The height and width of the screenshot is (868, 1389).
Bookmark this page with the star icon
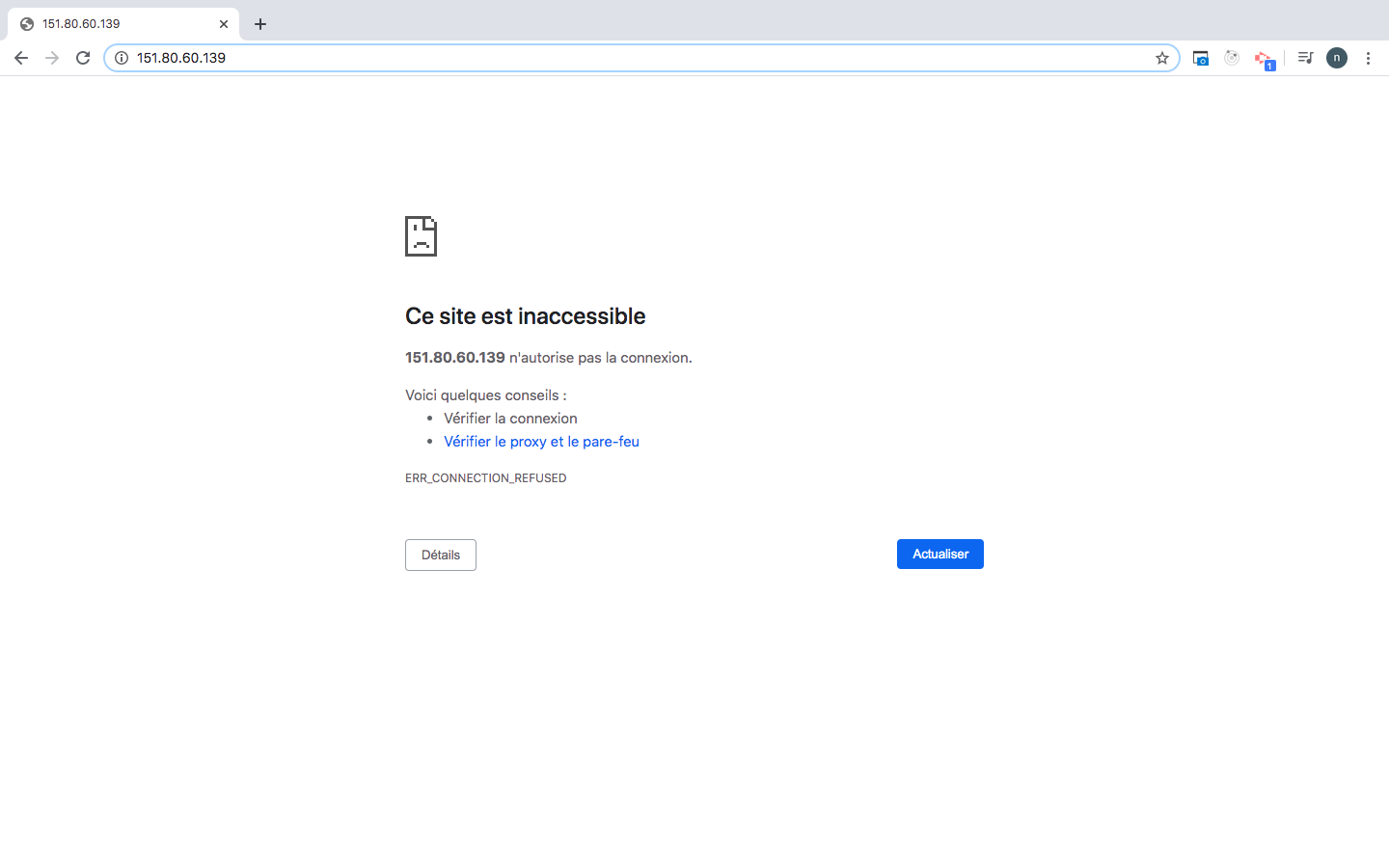point(1162,58)
